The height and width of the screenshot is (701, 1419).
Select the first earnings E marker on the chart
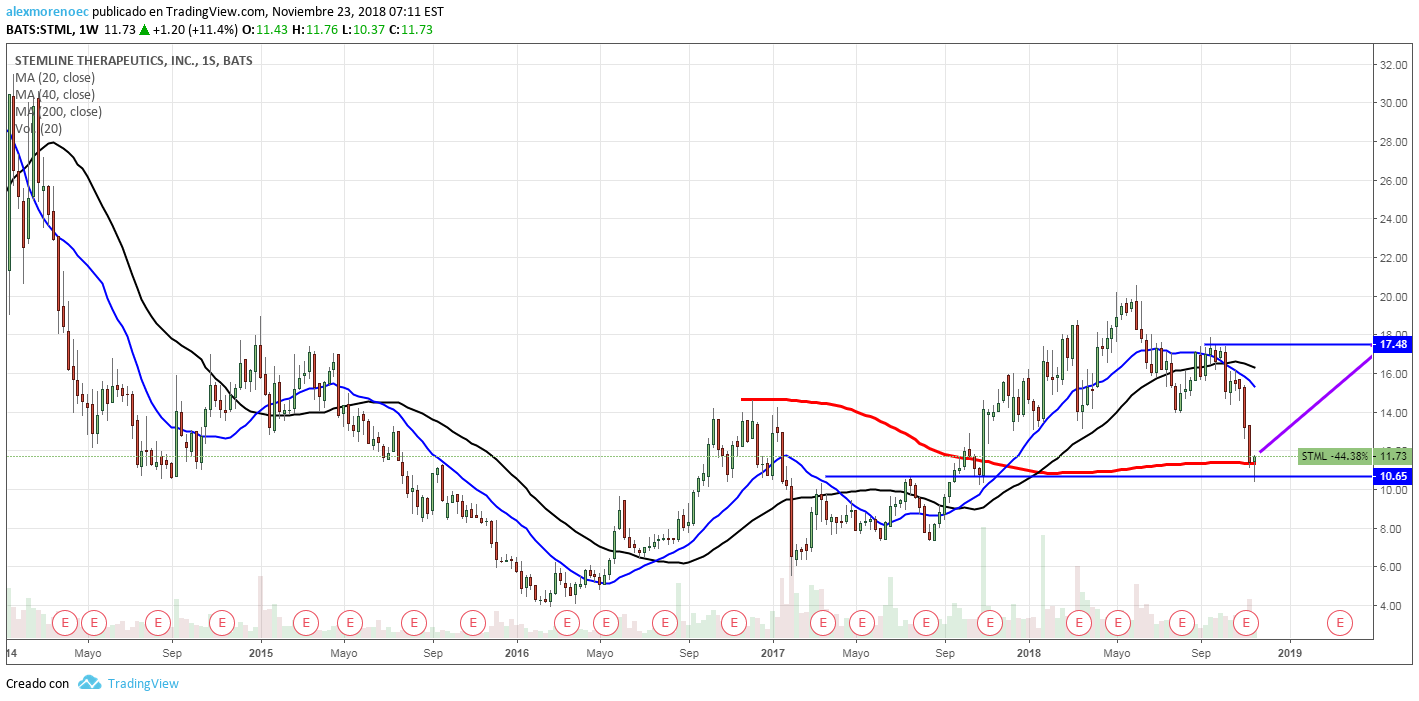click(x=66, y=622)
